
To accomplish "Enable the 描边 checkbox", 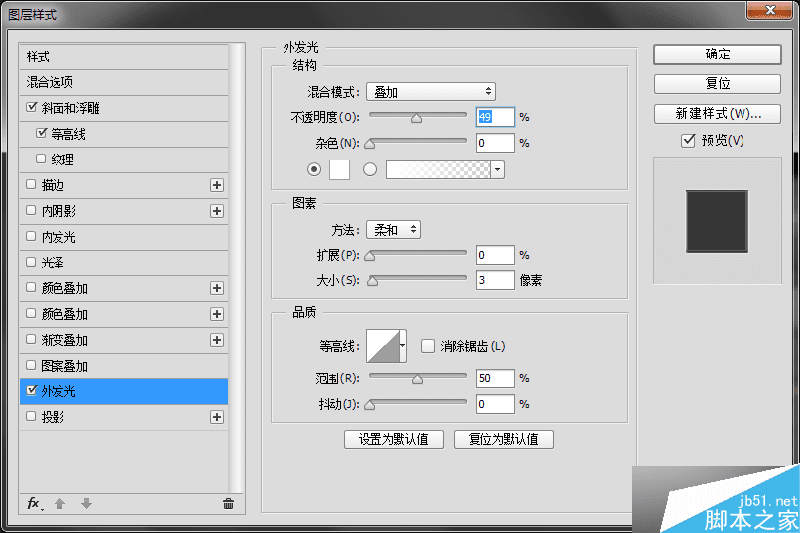I will coord(31,184).
